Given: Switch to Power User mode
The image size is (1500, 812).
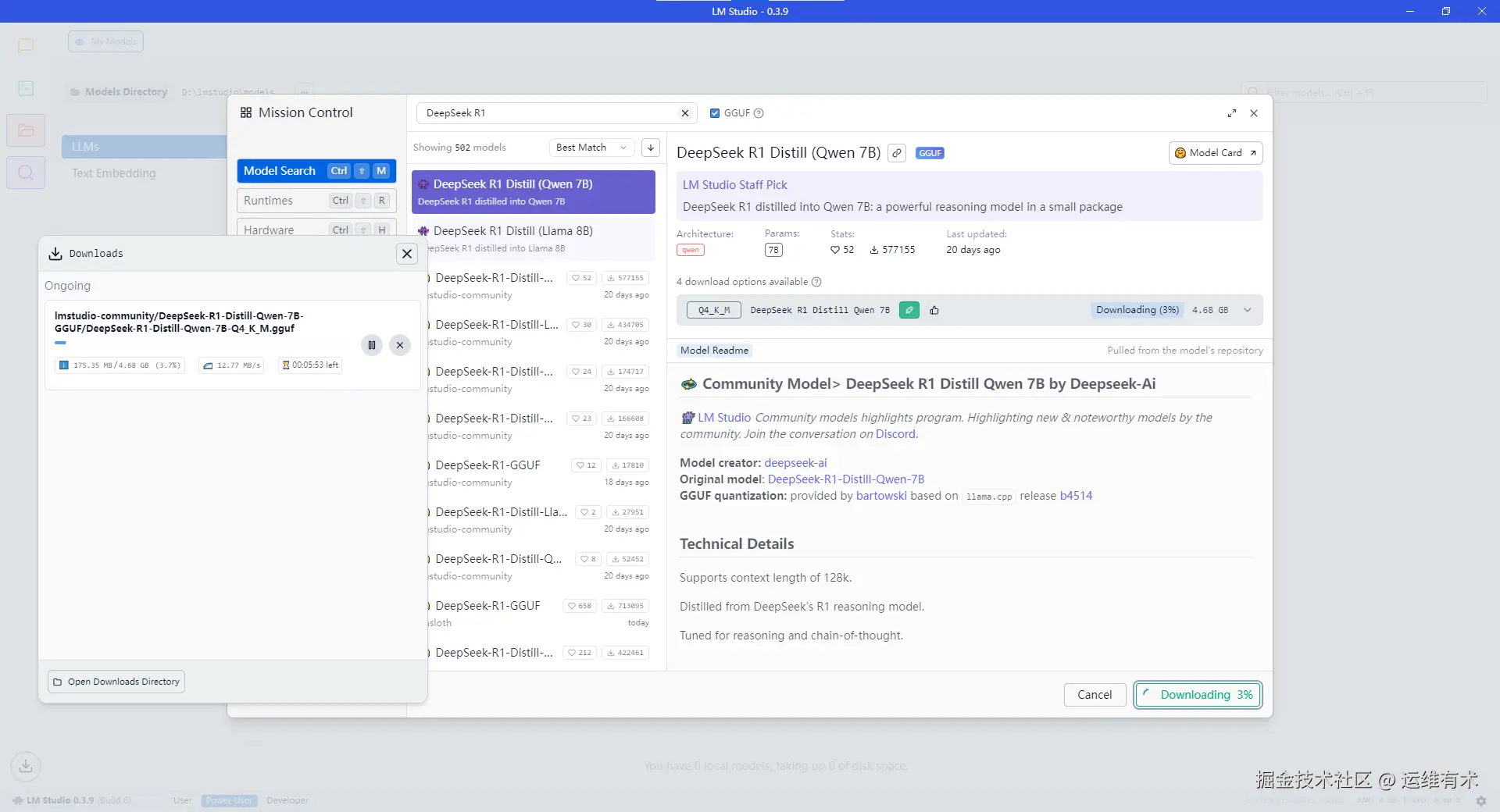Looking at the screenshot, I should coord(229,800).
